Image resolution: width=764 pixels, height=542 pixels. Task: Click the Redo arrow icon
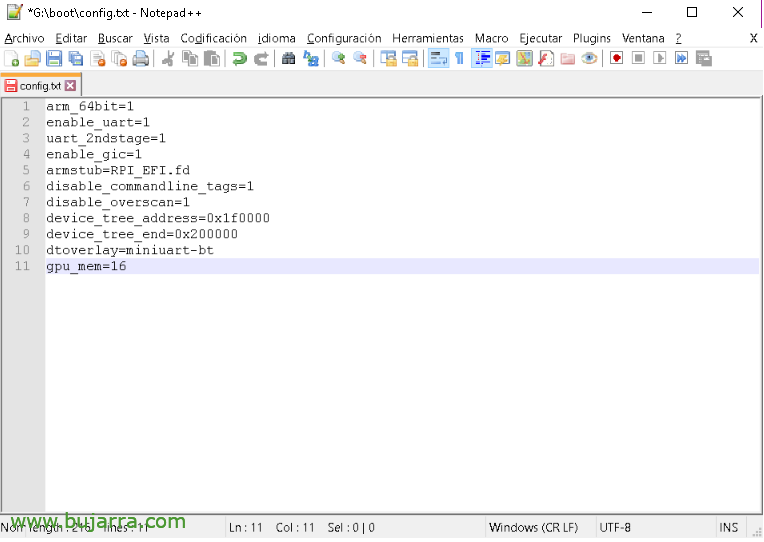click(261, 58)
